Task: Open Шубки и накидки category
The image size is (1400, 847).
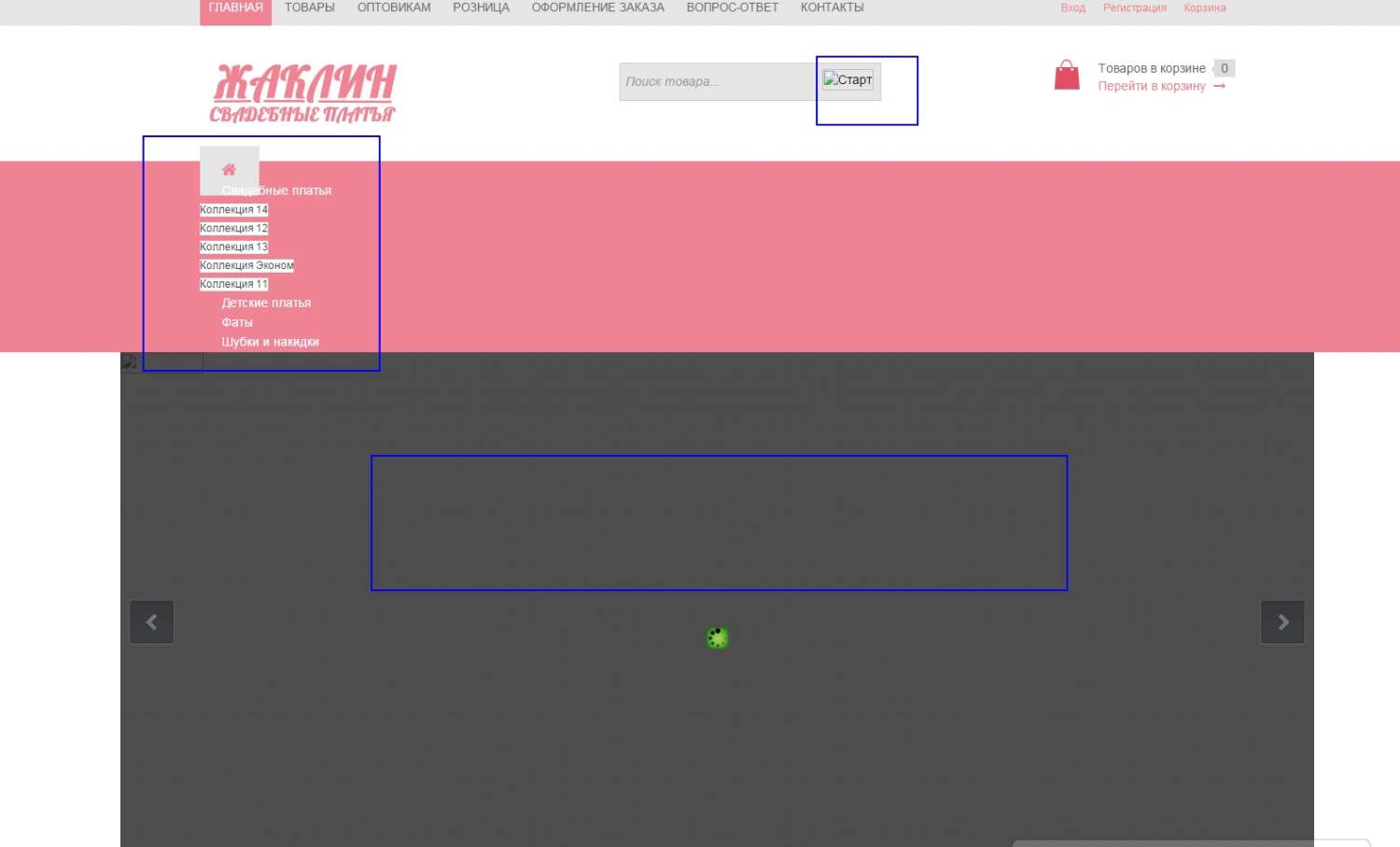Action: coord(270,342)
